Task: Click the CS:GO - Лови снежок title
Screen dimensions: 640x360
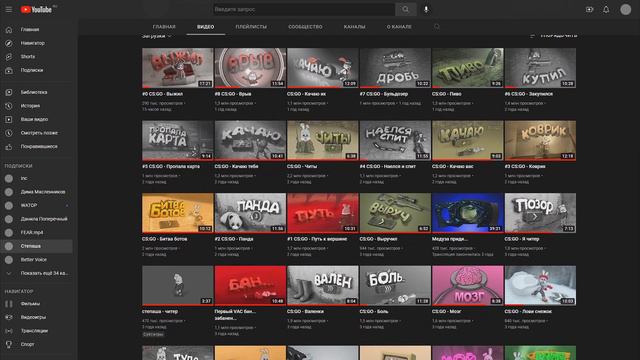Action: [x=528, y=311]
